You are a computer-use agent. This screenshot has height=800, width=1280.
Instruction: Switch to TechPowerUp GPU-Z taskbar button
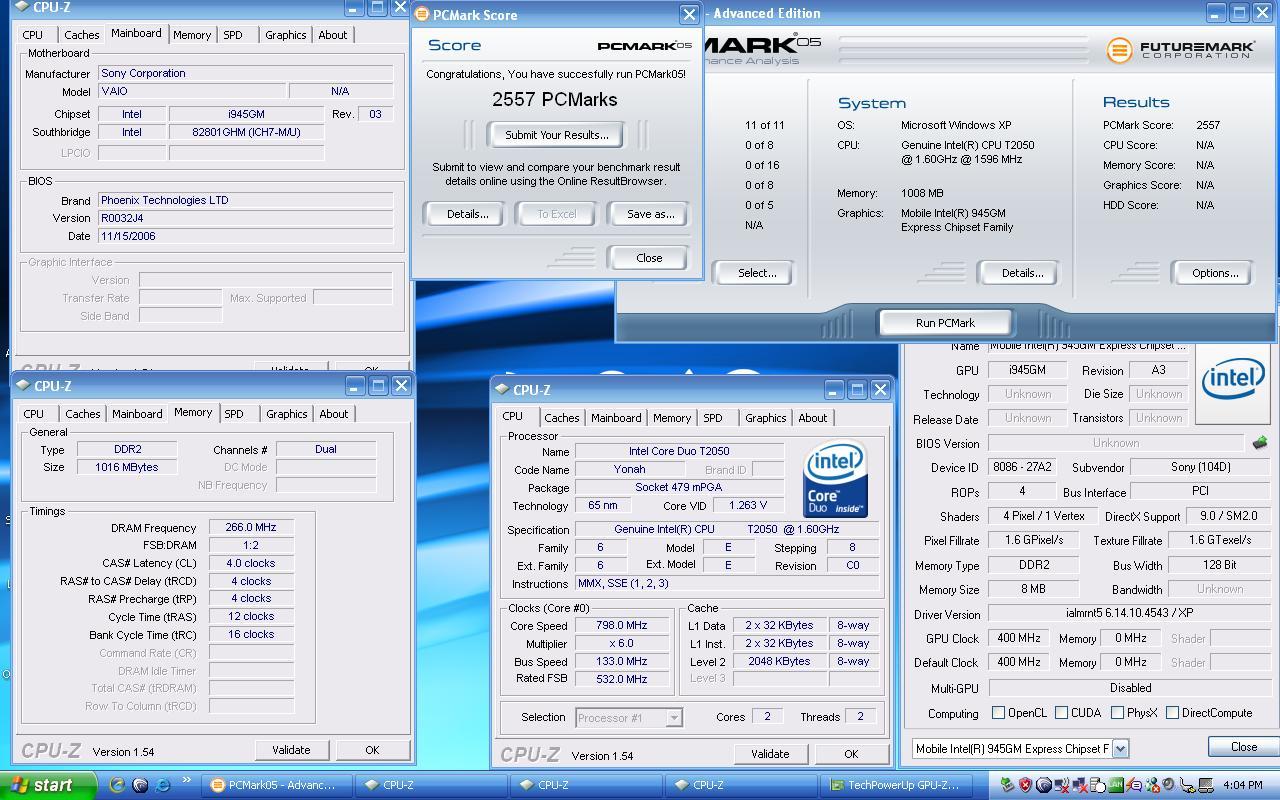coord(897,785)
